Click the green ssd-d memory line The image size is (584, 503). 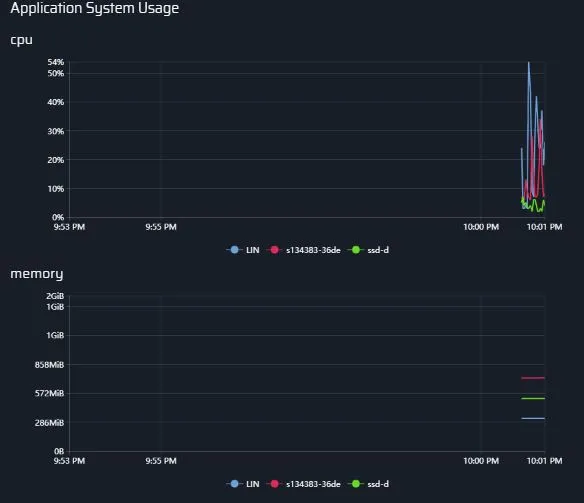click(533, 398)
